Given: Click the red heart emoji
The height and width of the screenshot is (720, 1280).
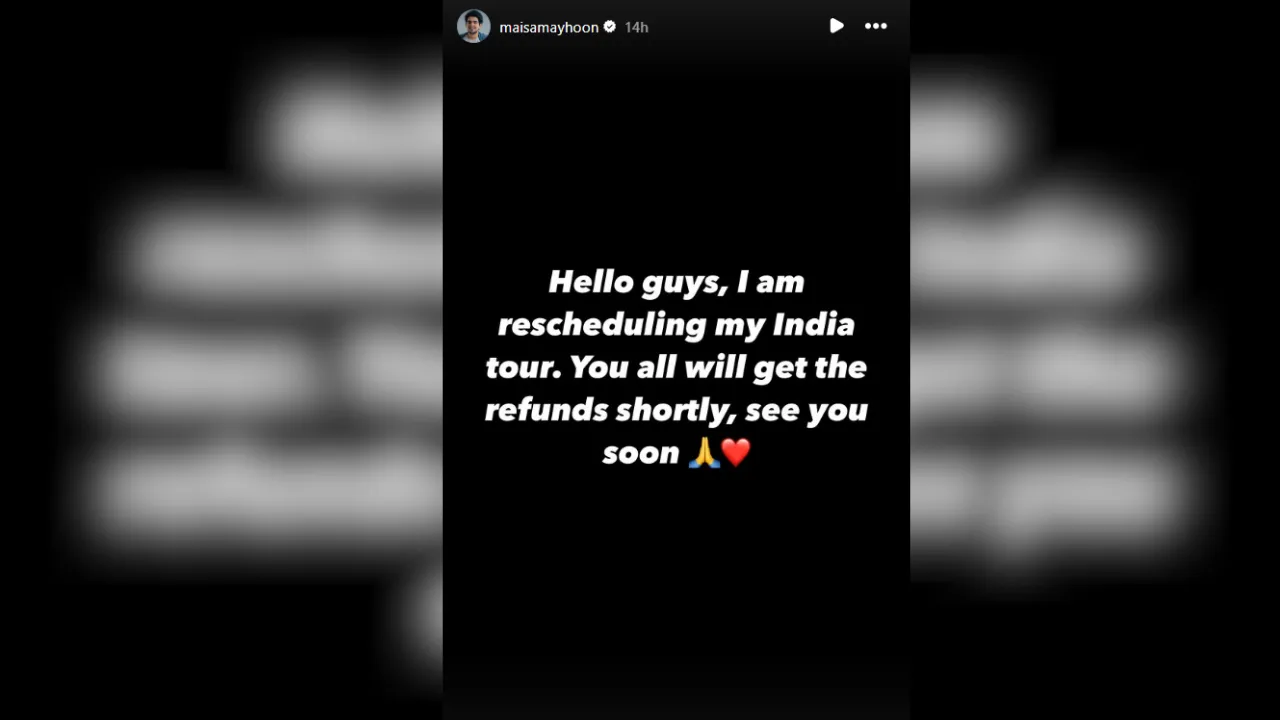Looking at the screenshot, I should (x=735, y=453).
